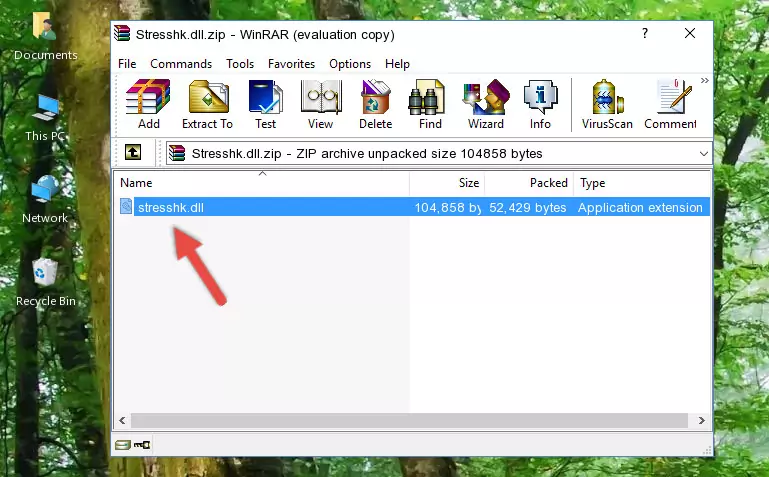Sort by the Packed column header
Image resolution: width=769 pixels, height=477 pixels.
(529, 183)
